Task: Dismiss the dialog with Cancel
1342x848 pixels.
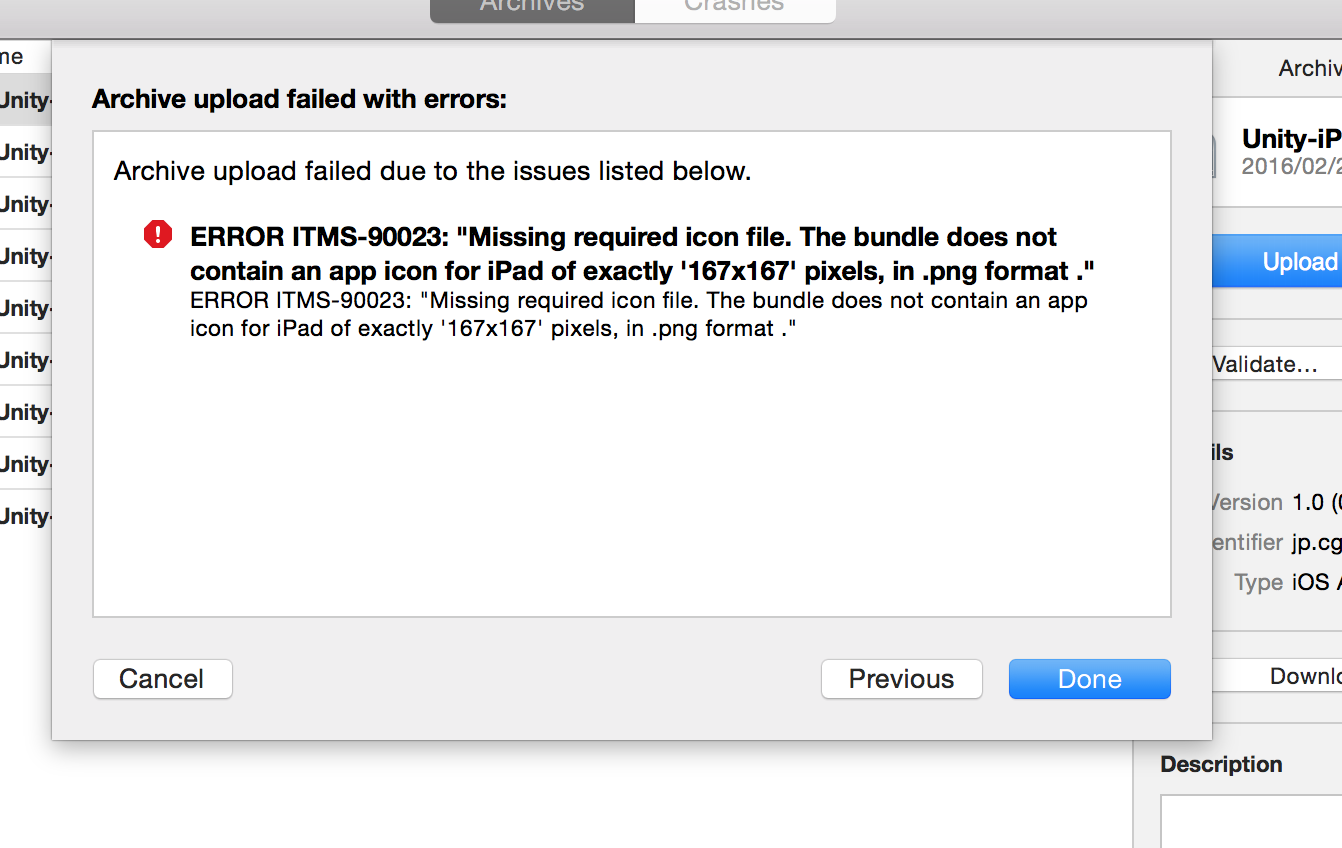Action: click(162, 679)
